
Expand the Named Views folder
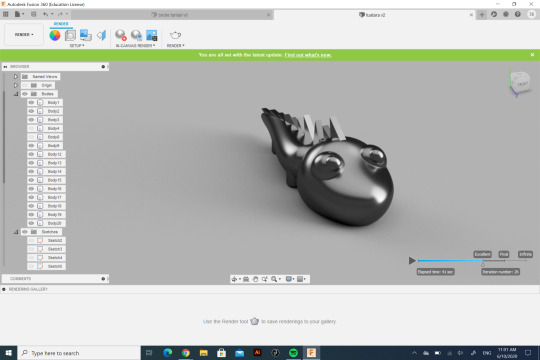(x=16, y=76)
